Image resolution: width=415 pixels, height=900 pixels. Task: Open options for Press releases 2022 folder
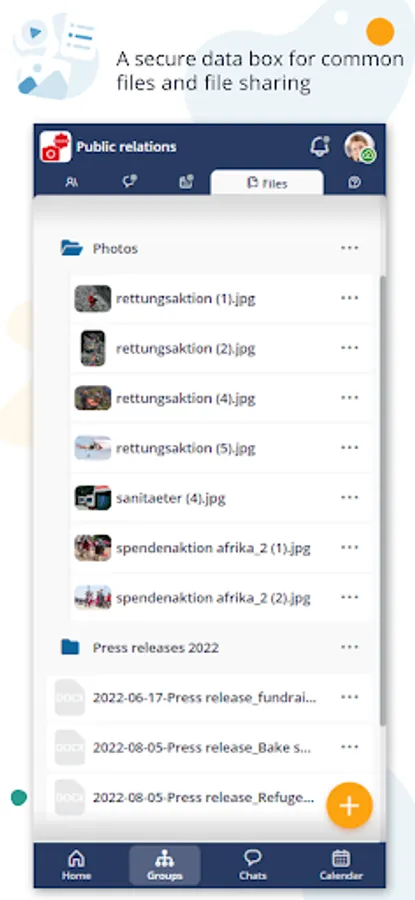350,647
